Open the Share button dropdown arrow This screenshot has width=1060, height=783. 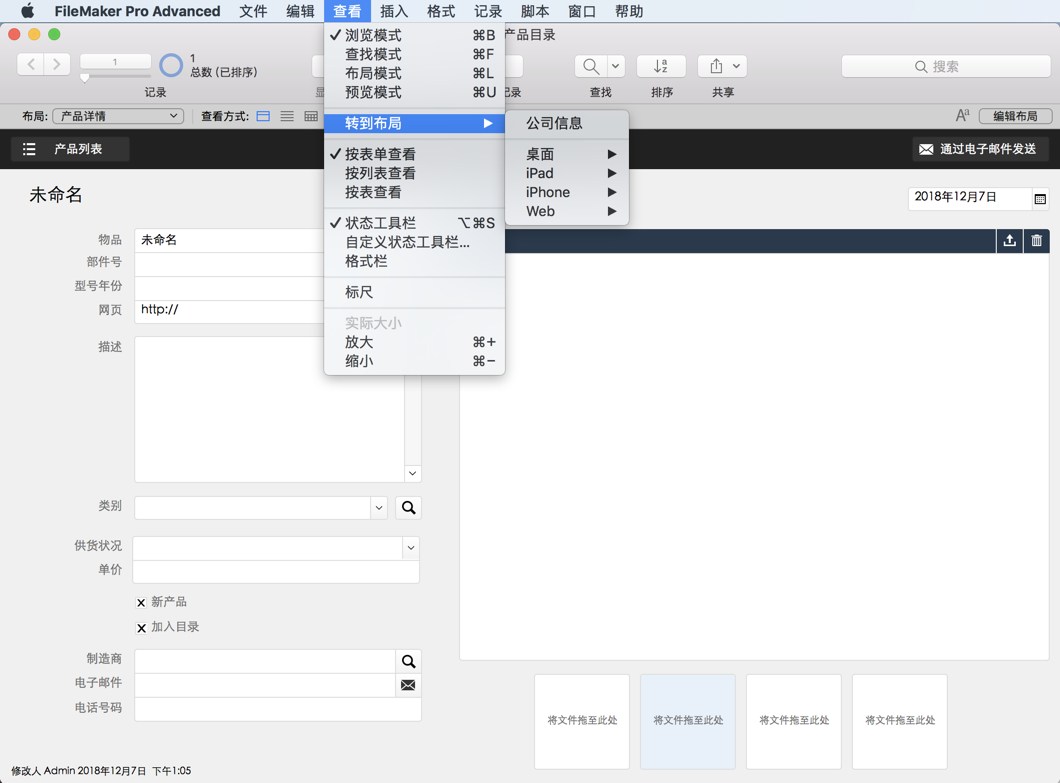coord(736,66)
